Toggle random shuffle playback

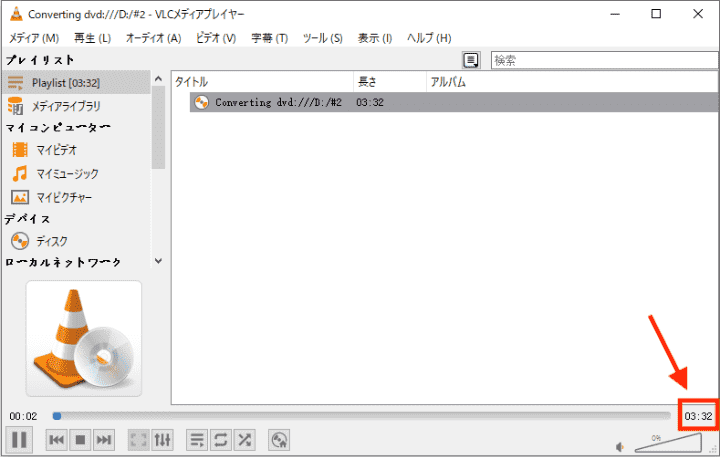point(244,440)
